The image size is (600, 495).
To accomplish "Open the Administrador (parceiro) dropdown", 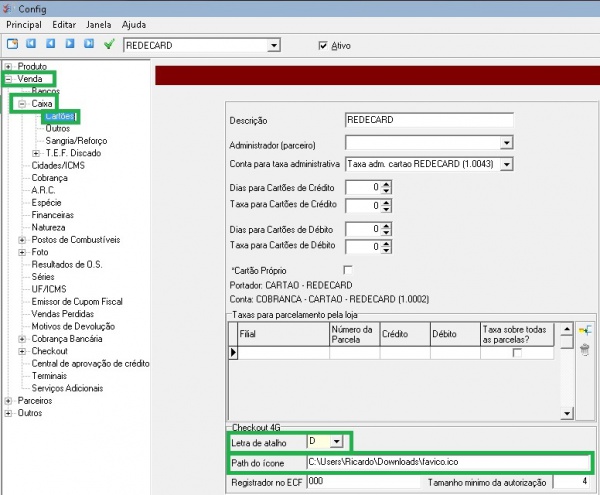I will (x=506, y=142).
